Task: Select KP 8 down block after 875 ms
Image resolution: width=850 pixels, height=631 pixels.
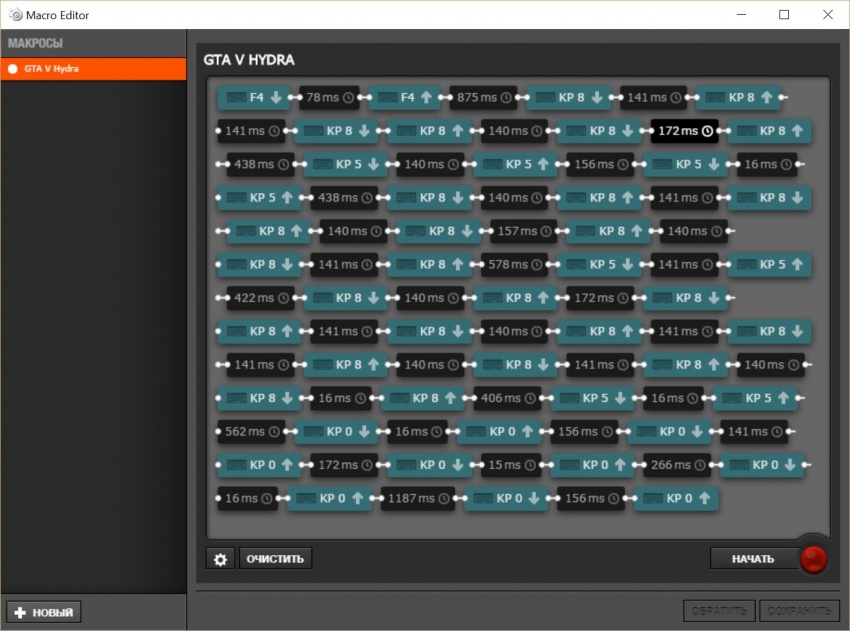Action: [x=569, y=98]
